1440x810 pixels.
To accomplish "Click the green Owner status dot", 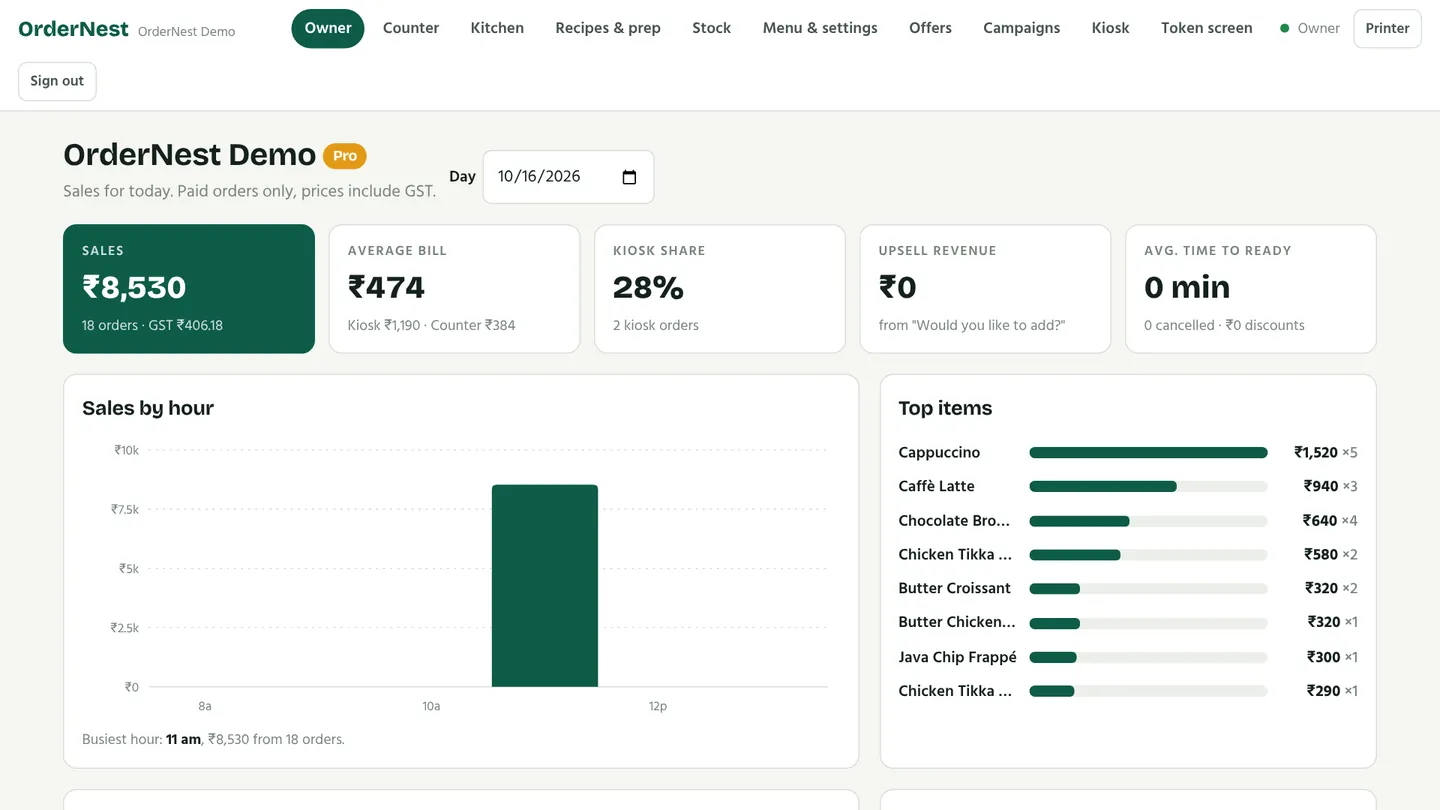I will coord(1285,29).
